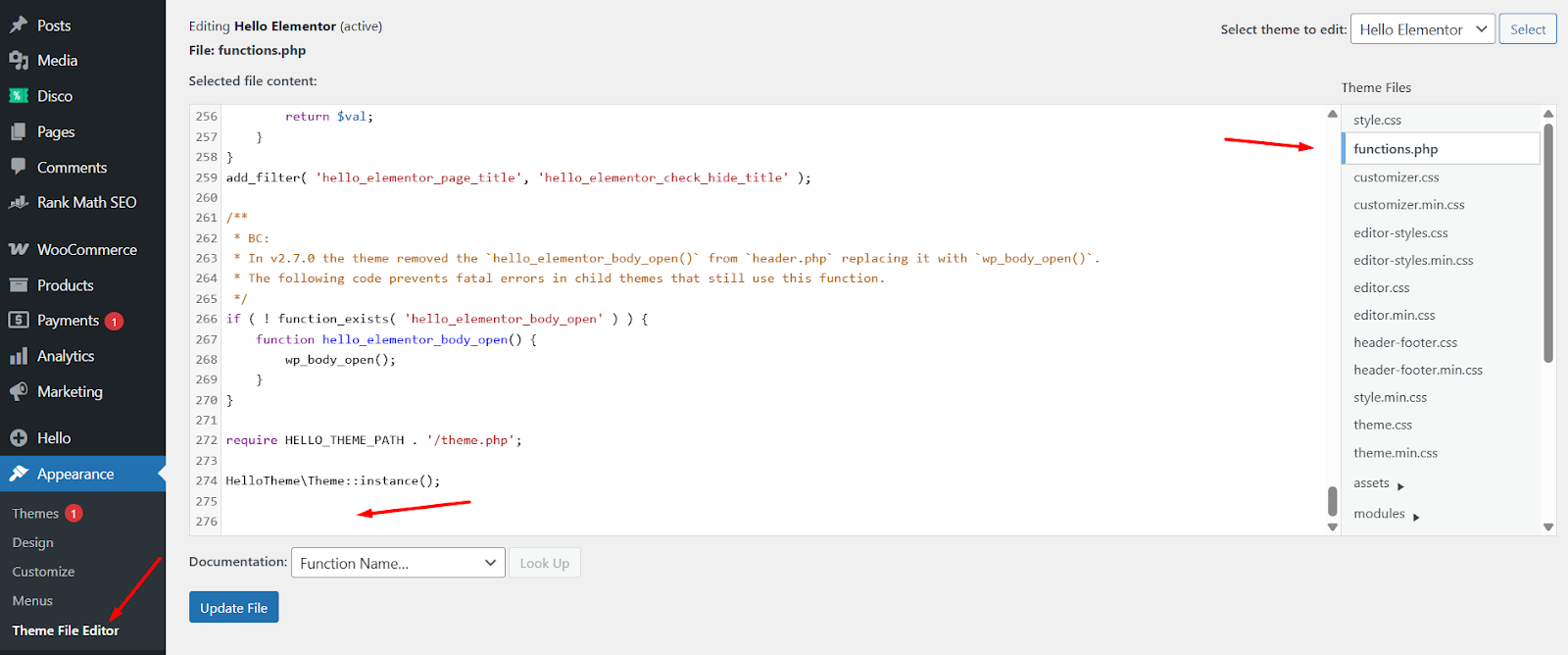Open editor.min.css file
This screenshot has height=655, width=1568.
[x=1394, y=316]
